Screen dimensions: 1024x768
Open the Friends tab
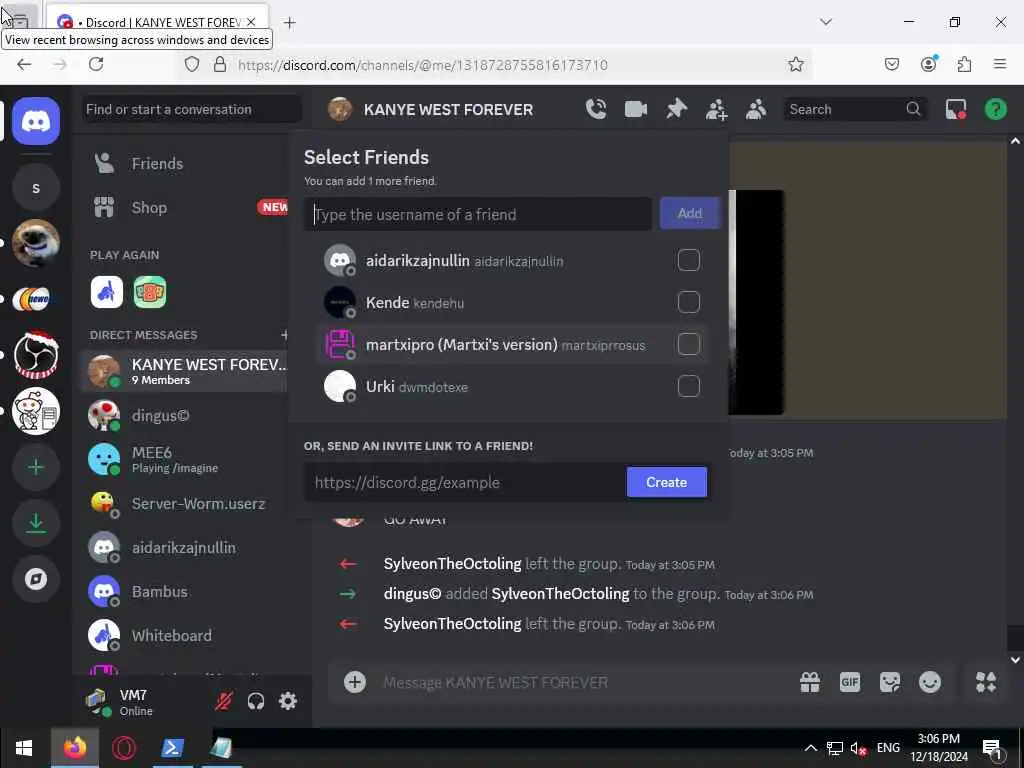pyautogui.click(x=184, y=164)
